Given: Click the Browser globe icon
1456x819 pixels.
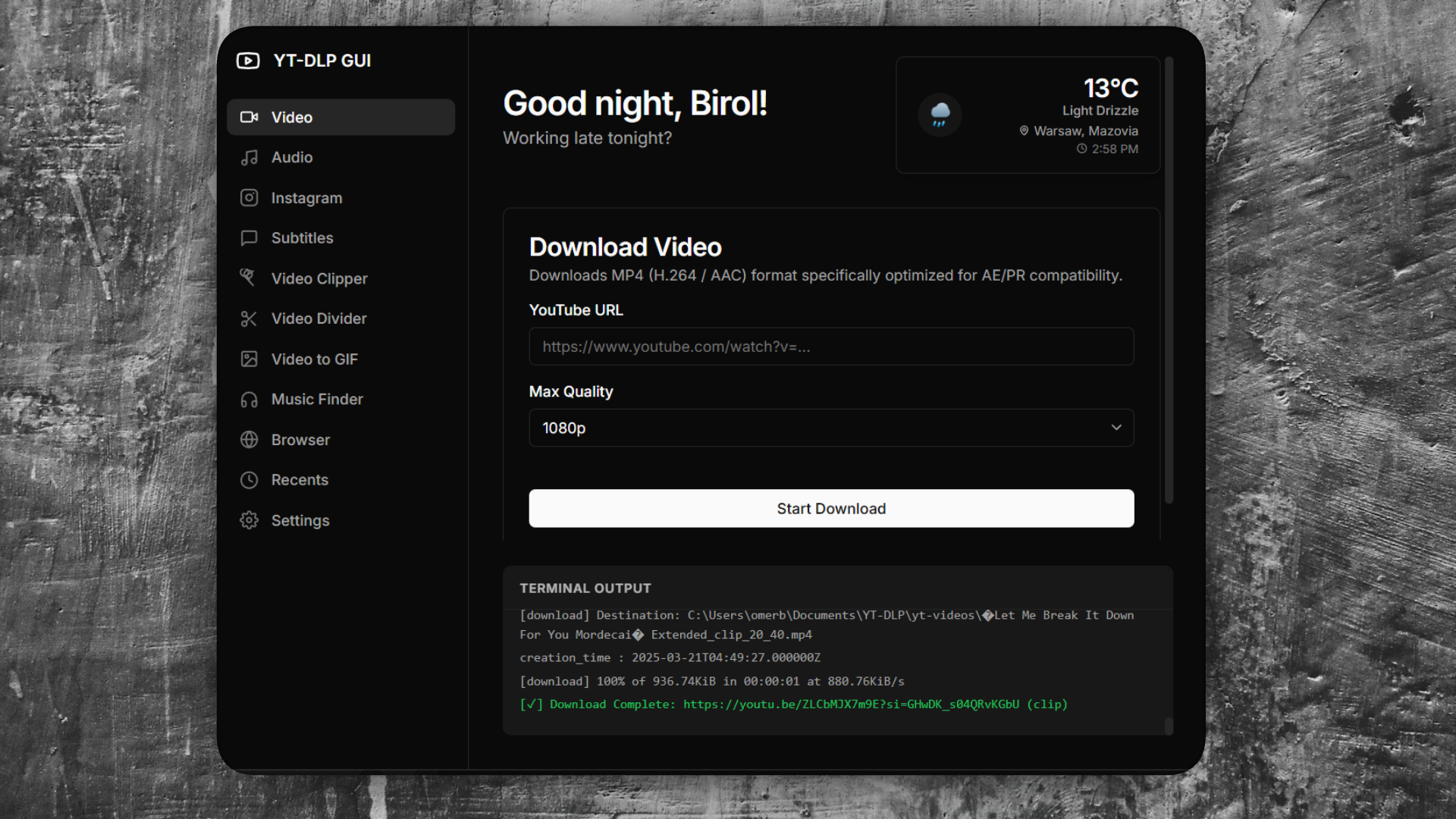Looking at the screenshot, I should click(x=249, y=440).
